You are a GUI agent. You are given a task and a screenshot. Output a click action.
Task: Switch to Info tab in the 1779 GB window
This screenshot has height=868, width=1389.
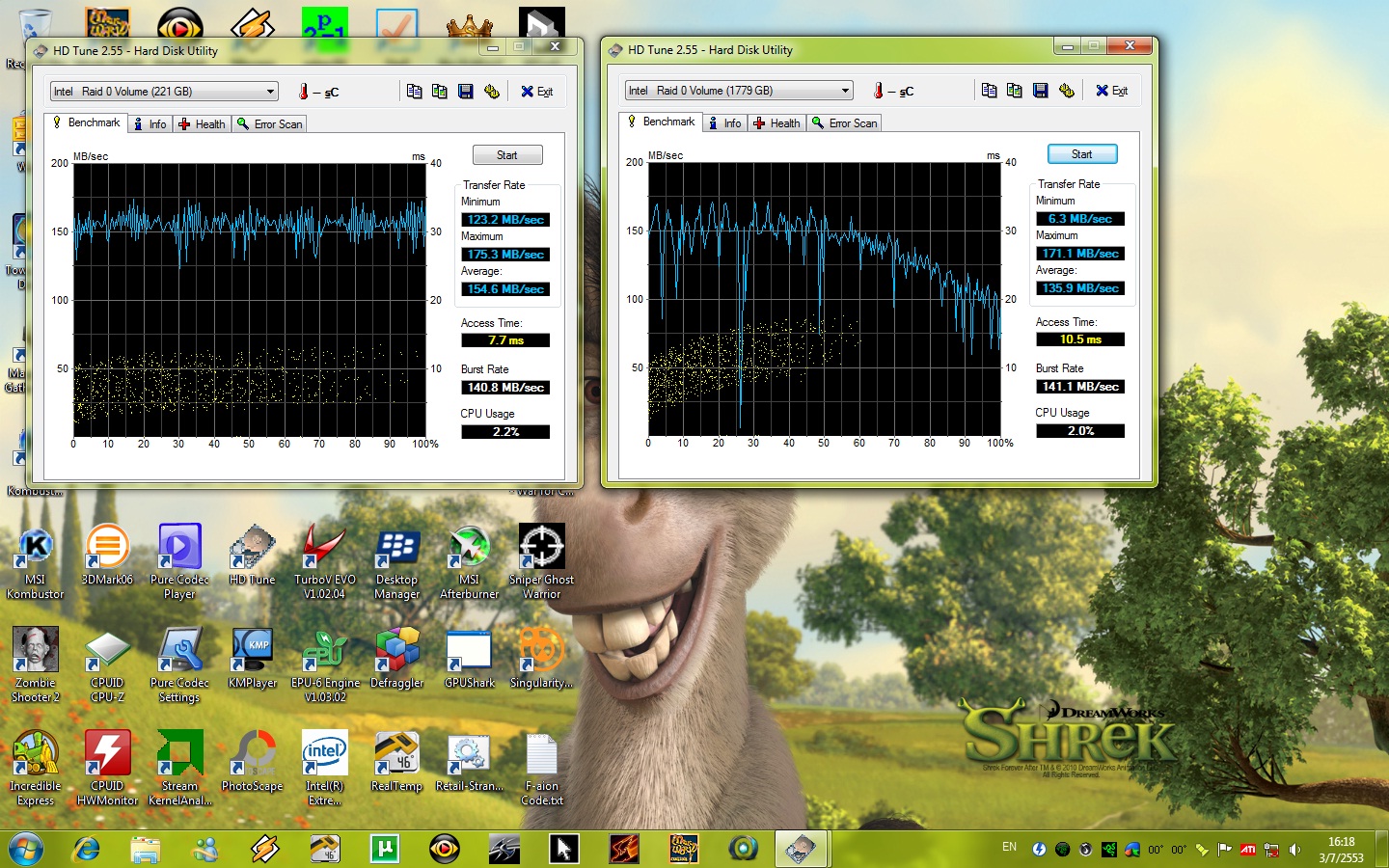725,122
